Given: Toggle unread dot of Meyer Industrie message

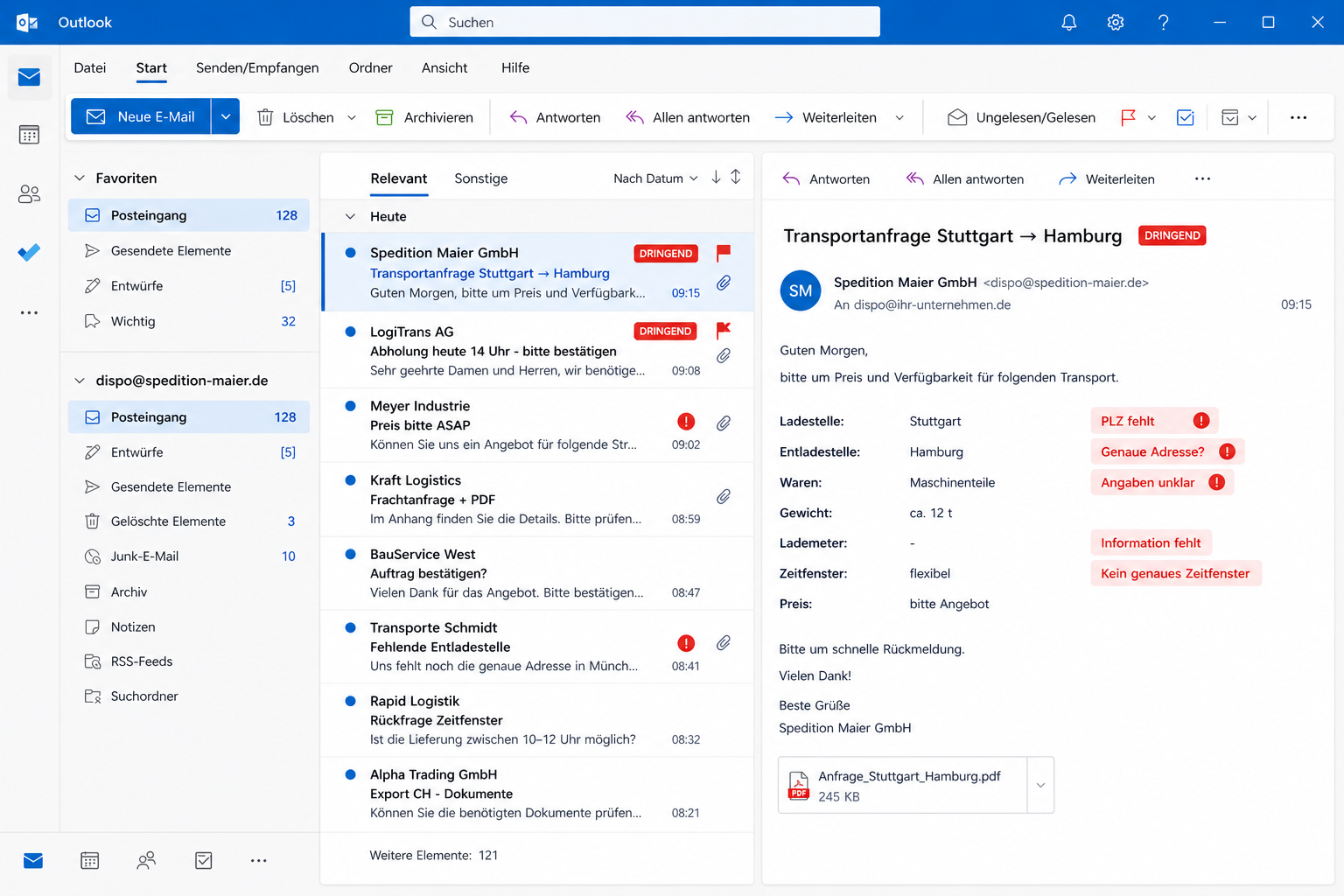Looking at the screenshot, I should tap(351, 406).
